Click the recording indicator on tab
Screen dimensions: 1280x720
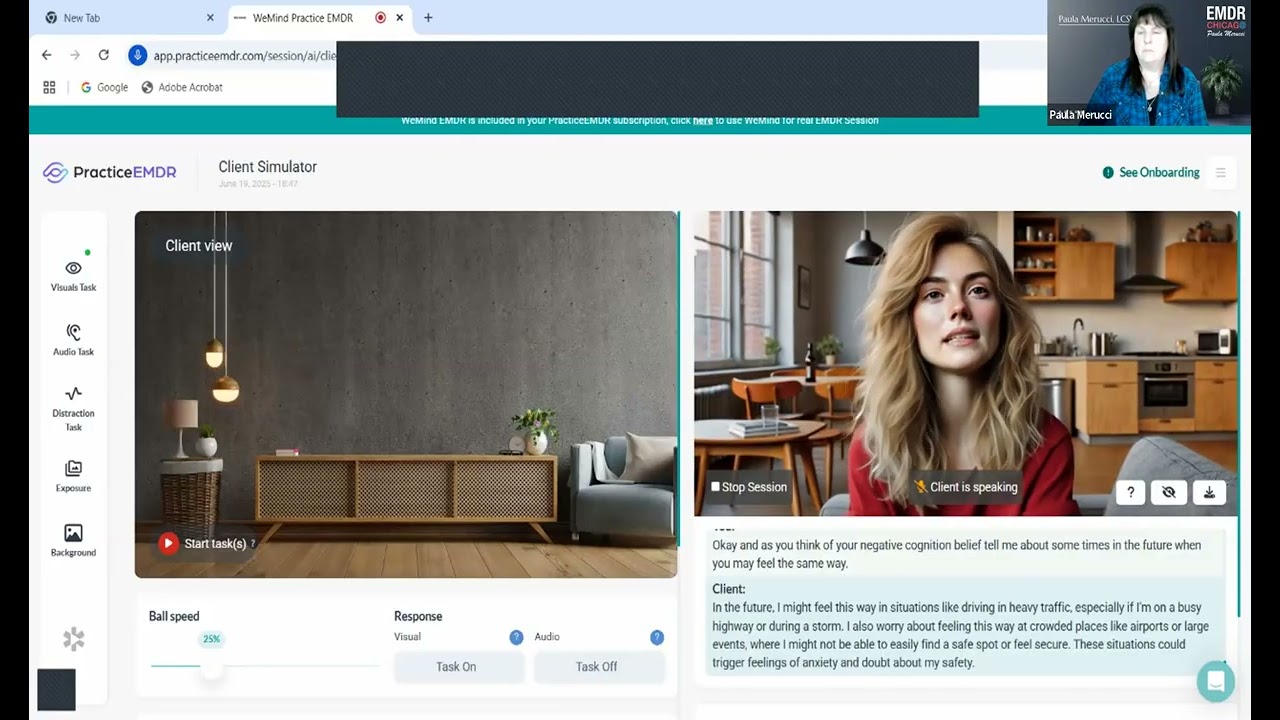coord(380,18)
